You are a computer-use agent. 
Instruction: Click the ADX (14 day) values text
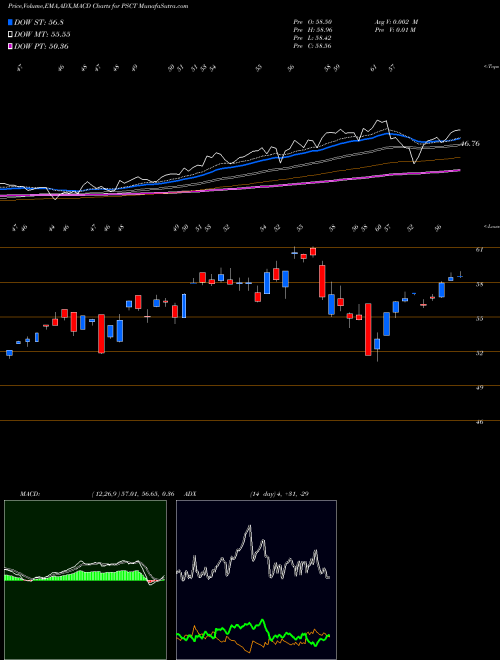point(279,494)
